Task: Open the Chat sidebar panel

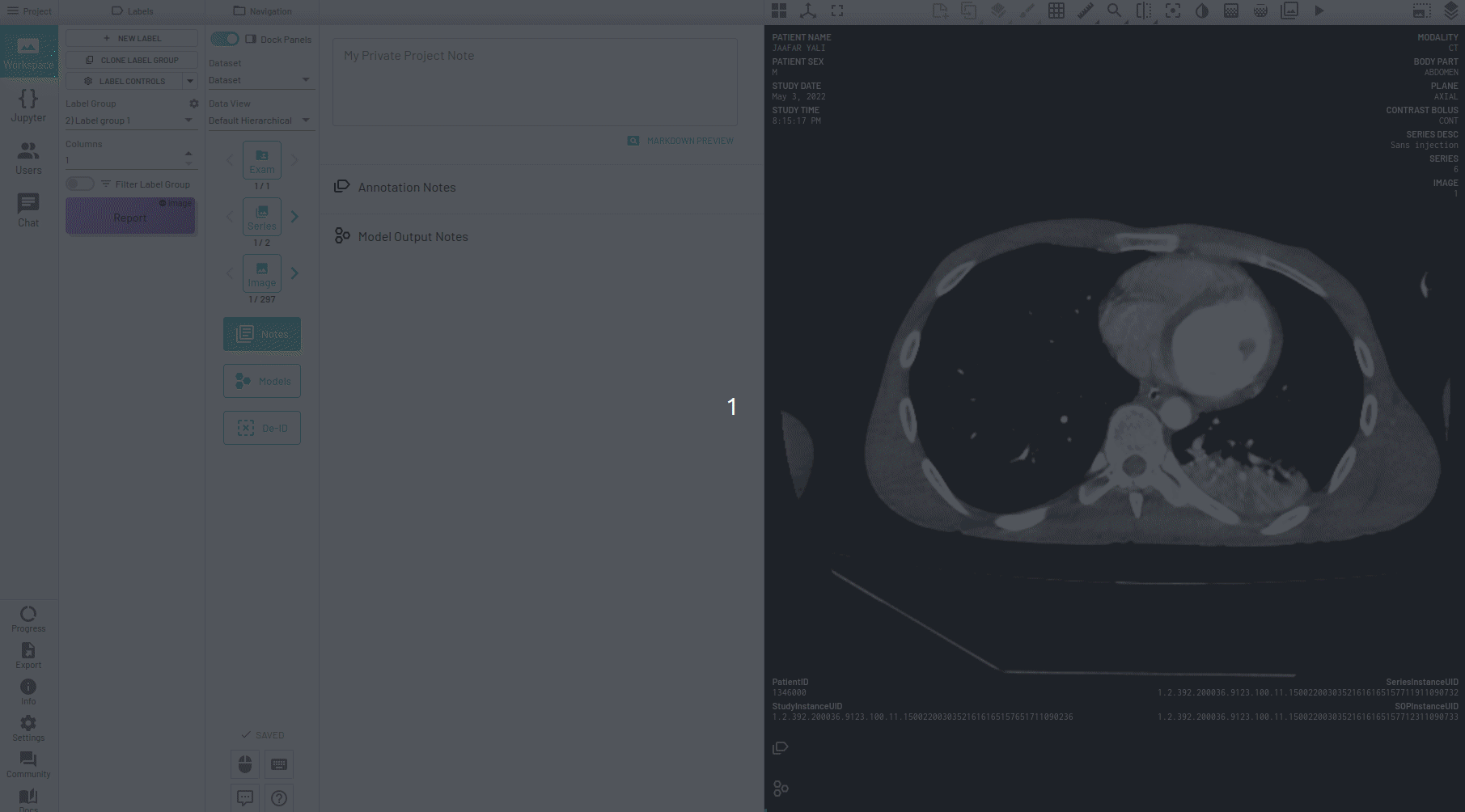Action: pos(28,210)
